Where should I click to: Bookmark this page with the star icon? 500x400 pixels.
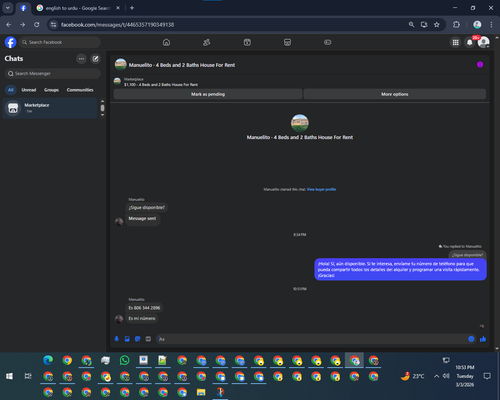(437, 25)
